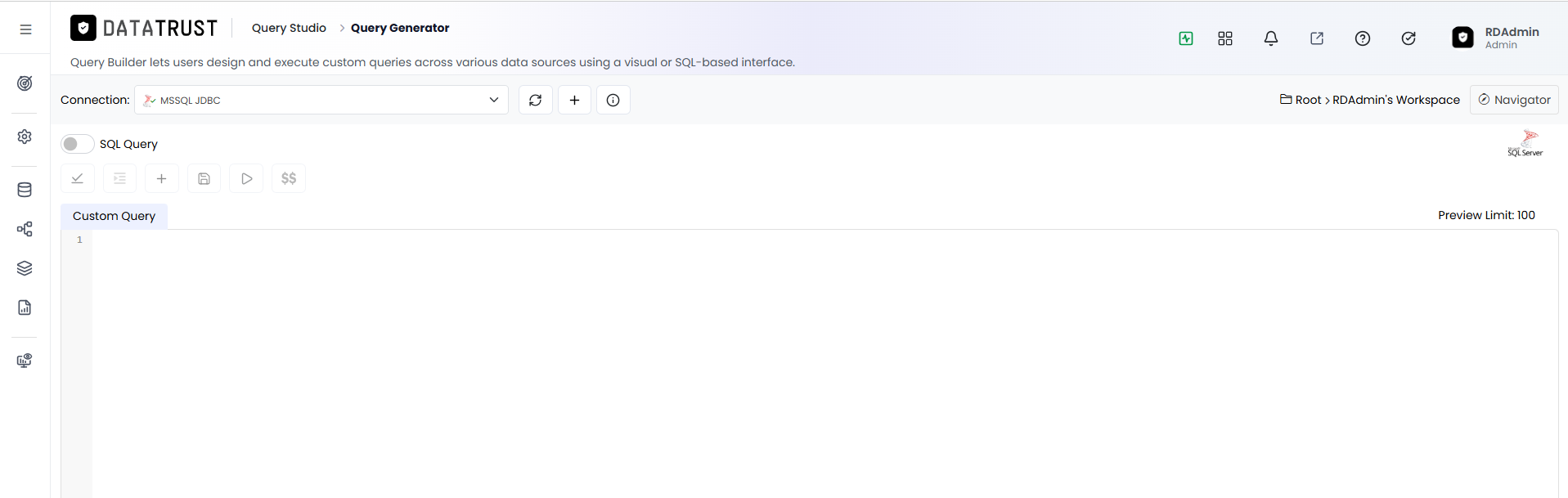Open the database sidebar icon
Viewport: 1568px width, 498px height.
25,190
